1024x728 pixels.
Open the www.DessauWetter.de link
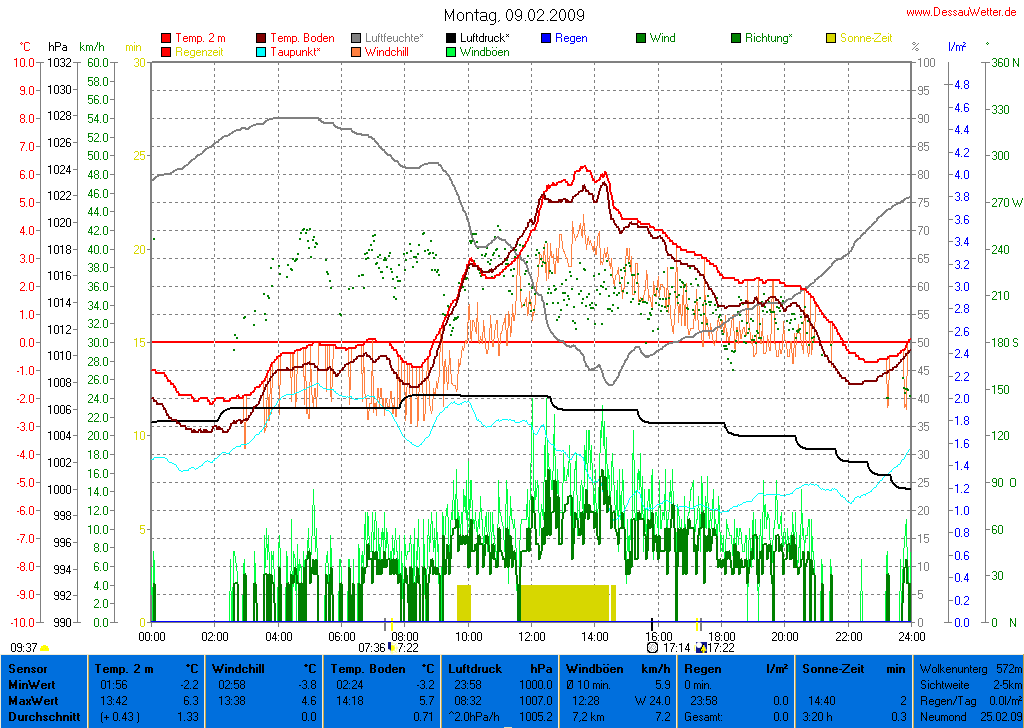click(963, 11)
